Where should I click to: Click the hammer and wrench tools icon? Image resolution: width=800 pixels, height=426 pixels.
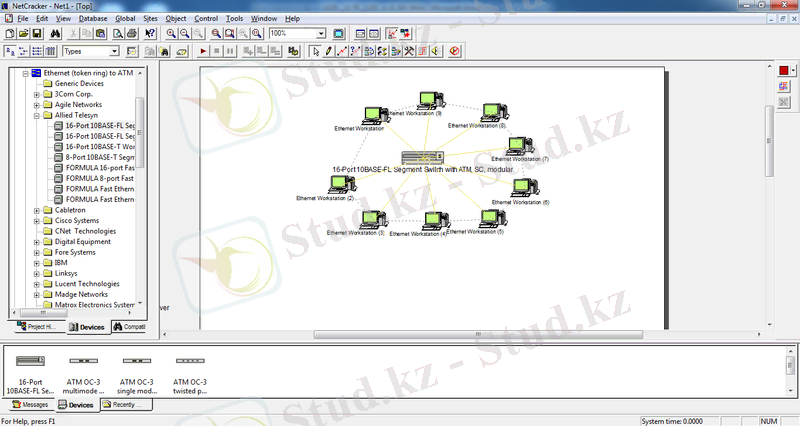coord(409,51)
